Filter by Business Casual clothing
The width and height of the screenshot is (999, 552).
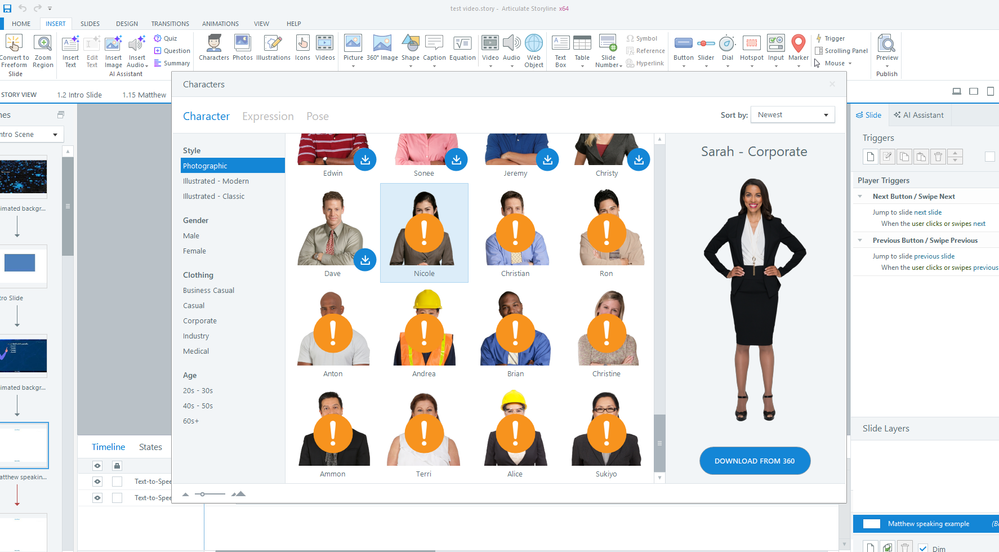pyautogui.click(x=208, y=290)
